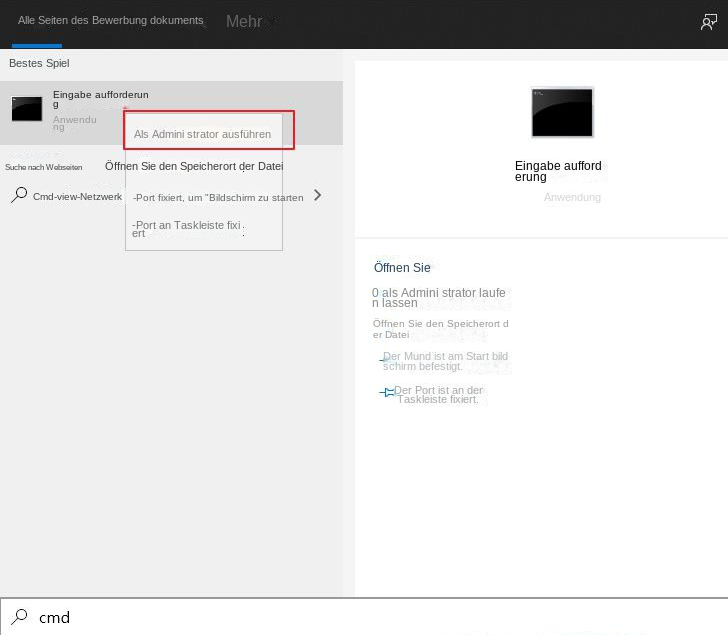Click the 'Cmd-view-Netzwerk' web search suggestion
Screen dimensions: 728x635
[77, 197]
